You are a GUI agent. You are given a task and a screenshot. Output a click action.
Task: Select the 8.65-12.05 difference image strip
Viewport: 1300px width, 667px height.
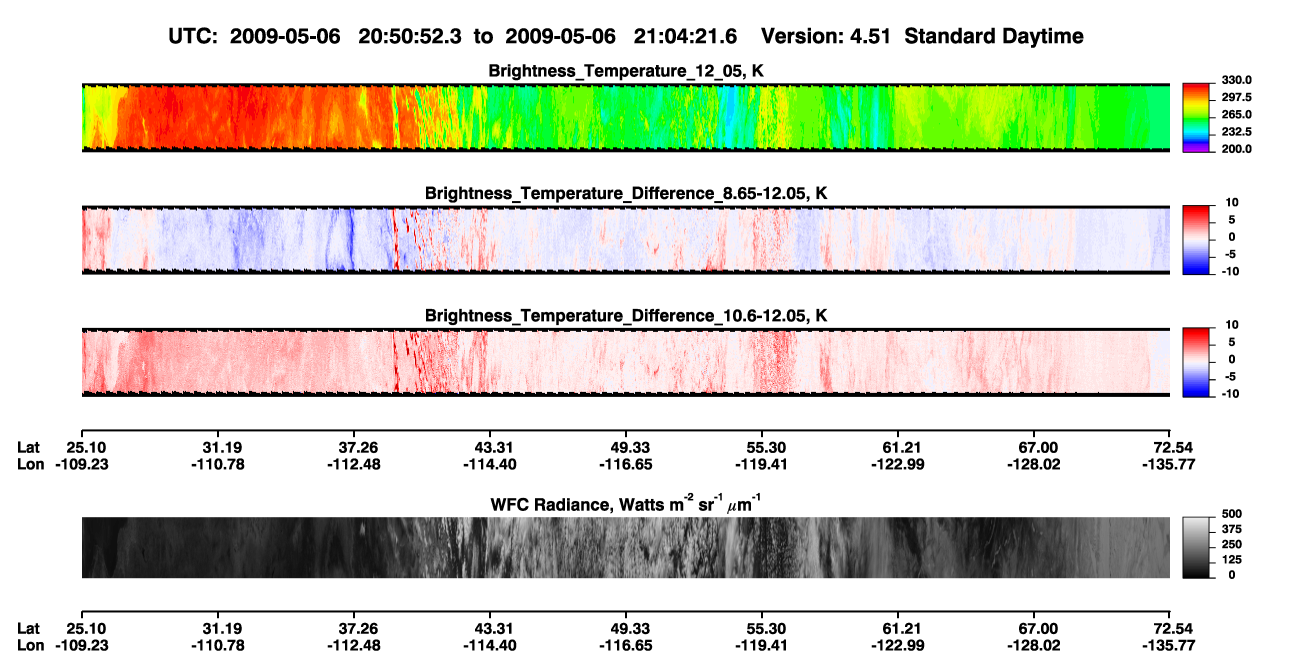tap(626, 239)
